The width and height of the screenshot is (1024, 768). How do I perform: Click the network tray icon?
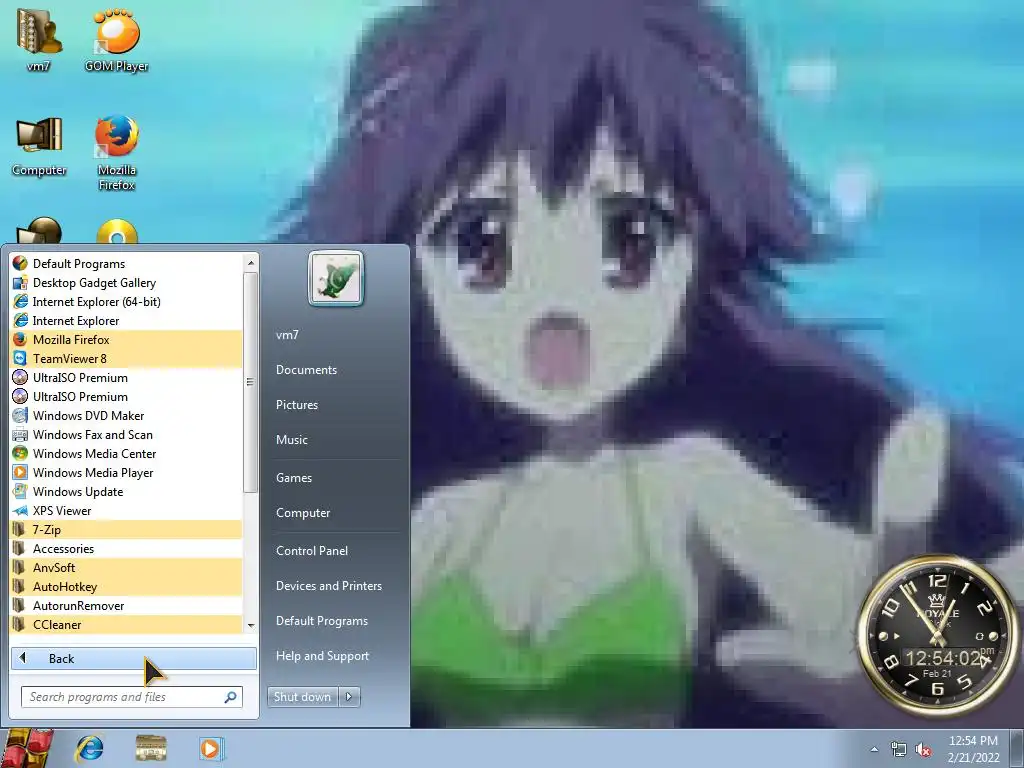[x=899, y=750]
